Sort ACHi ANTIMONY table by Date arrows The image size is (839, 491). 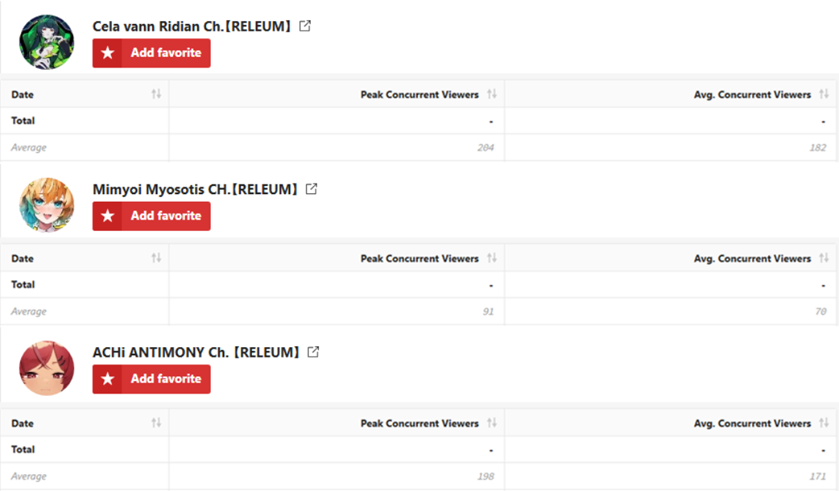(156, 423)
